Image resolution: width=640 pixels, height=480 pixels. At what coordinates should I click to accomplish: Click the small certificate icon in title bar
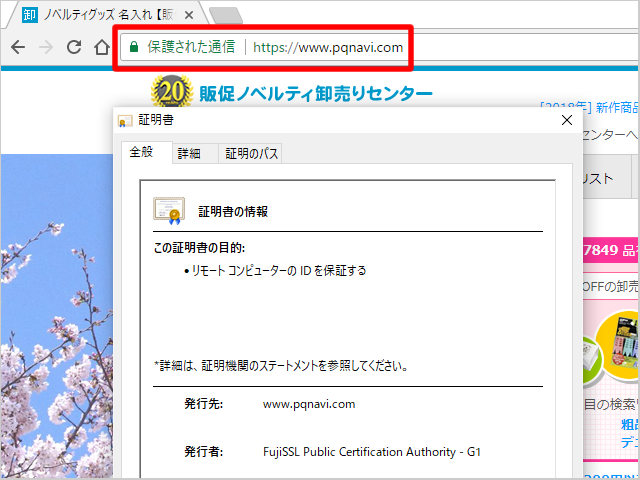click(x=125, y=121)
